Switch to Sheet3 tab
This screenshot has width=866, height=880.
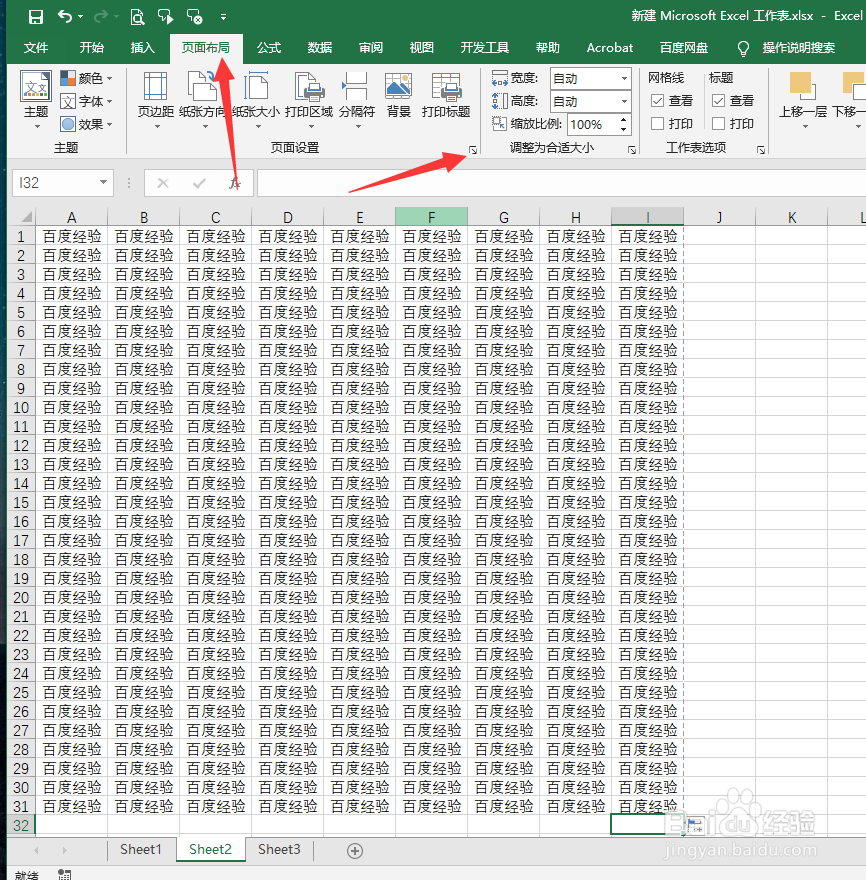click(279, 850)
